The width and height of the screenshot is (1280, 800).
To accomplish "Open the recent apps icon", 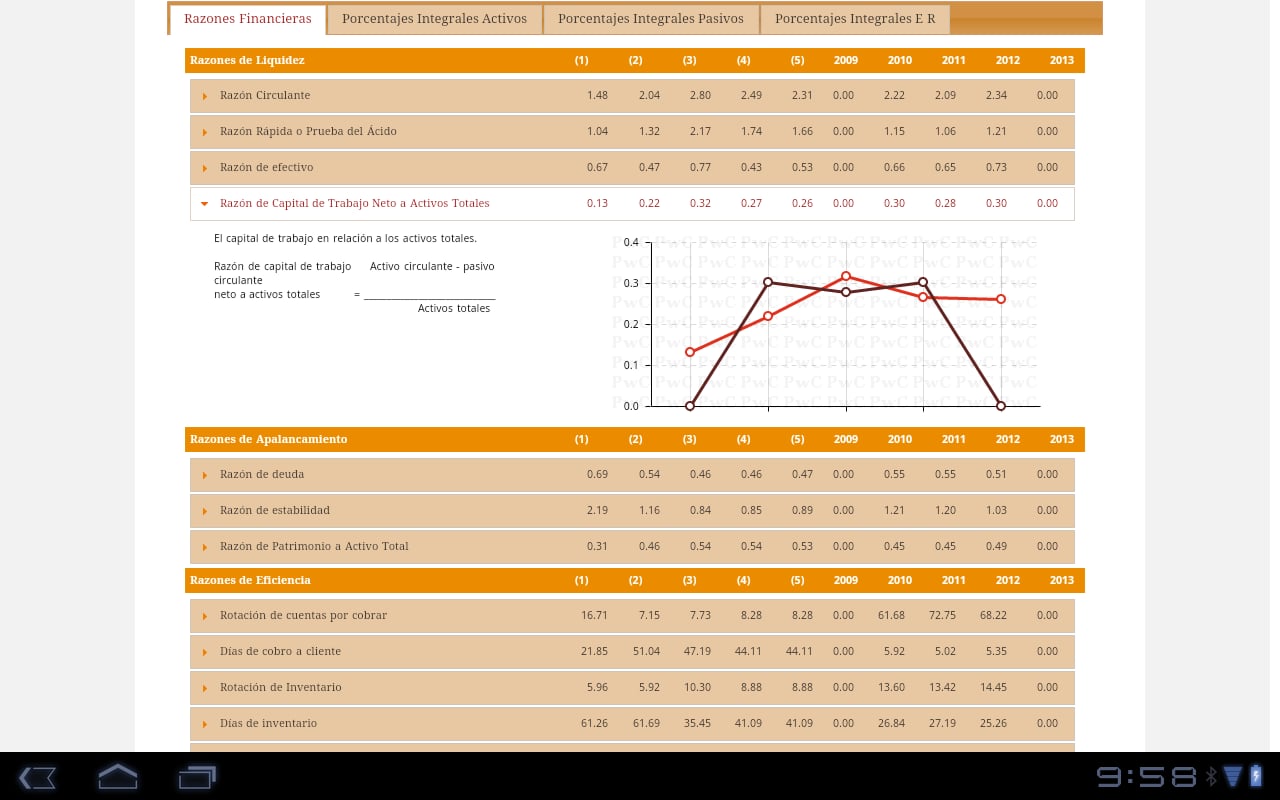I will click(x=197, y=777).
